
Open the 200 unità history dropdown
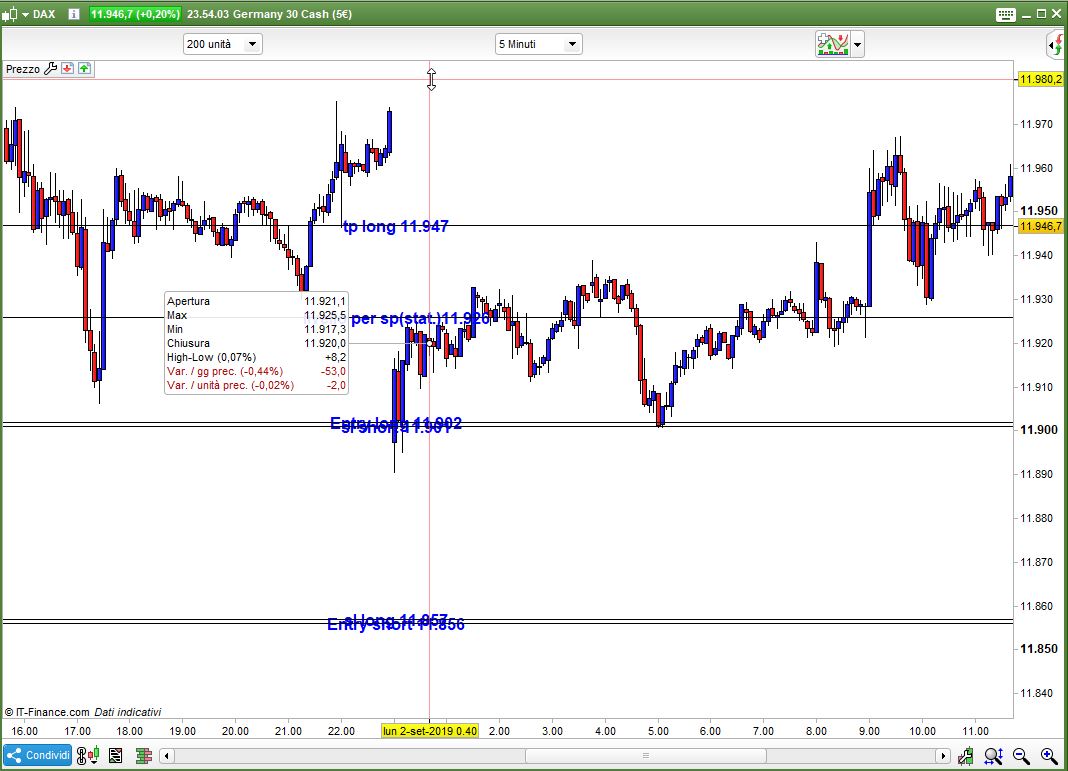(223, 44)
